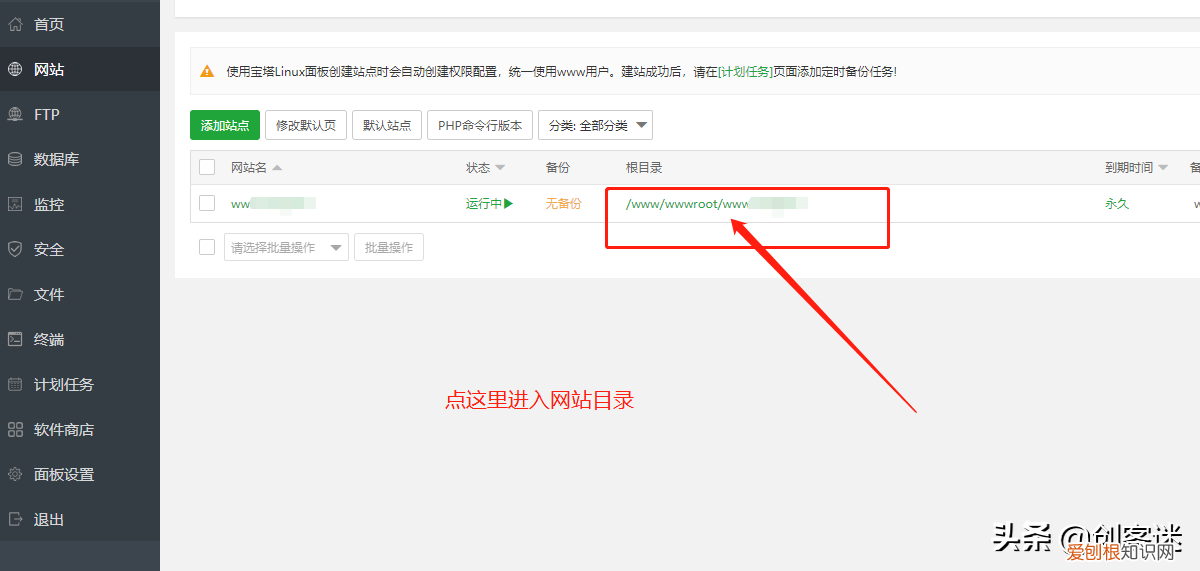Tick the checkbox of the ww site row
Screen dimensions: 1200x571
[207, 203]
